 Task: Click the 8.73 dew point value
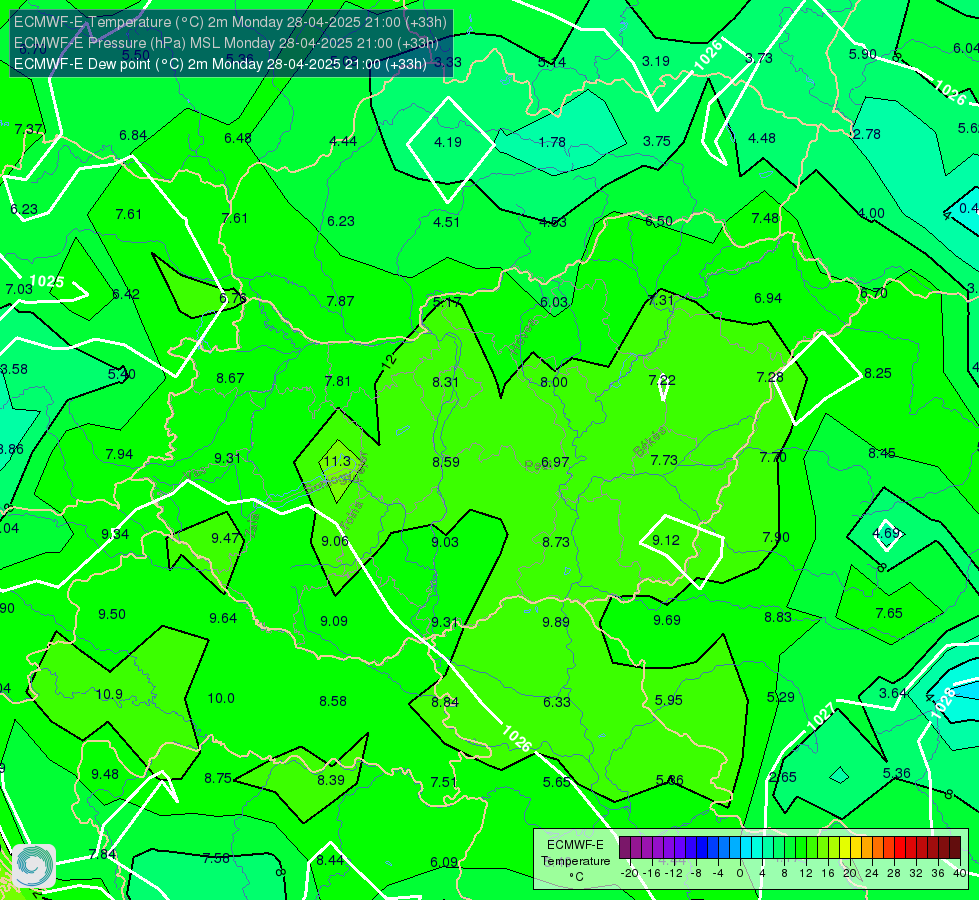556,541
